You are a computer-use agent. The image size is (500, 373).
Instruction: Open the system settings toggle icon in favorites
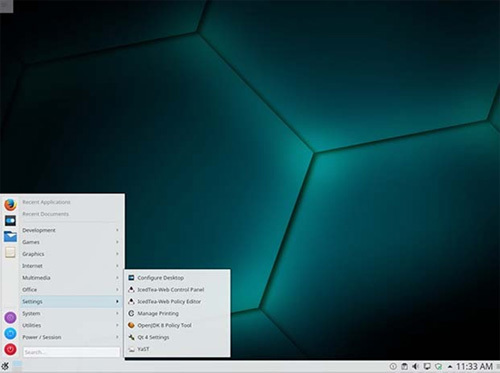click(x=10, y=220)
